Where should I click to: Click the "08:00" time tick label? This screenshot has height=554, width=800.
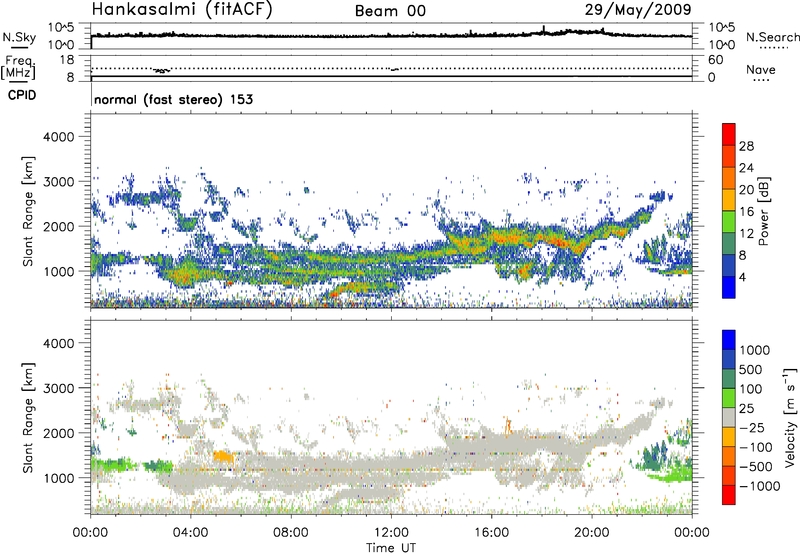(290, 533)
